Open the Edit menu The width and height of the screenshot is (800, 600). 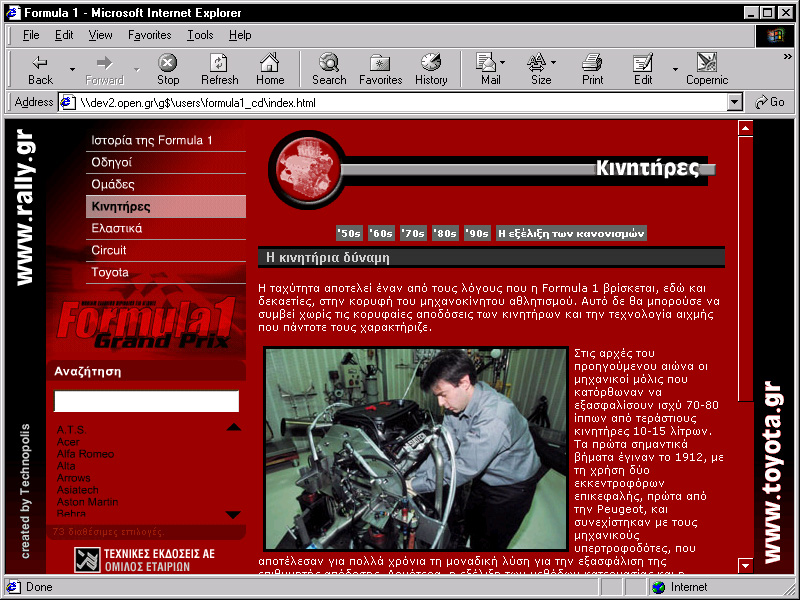[64, 35]
